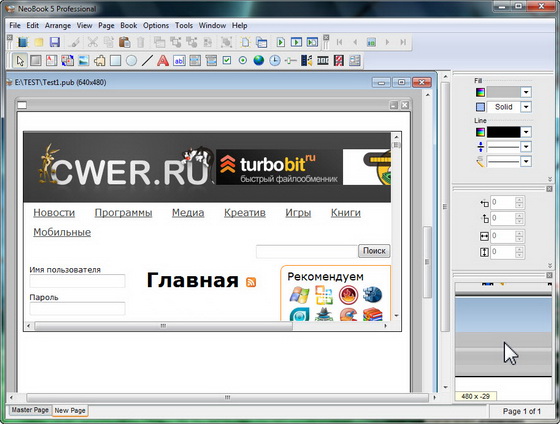Run the publication with the green play icon
The image size is (560, 424).
281,42
